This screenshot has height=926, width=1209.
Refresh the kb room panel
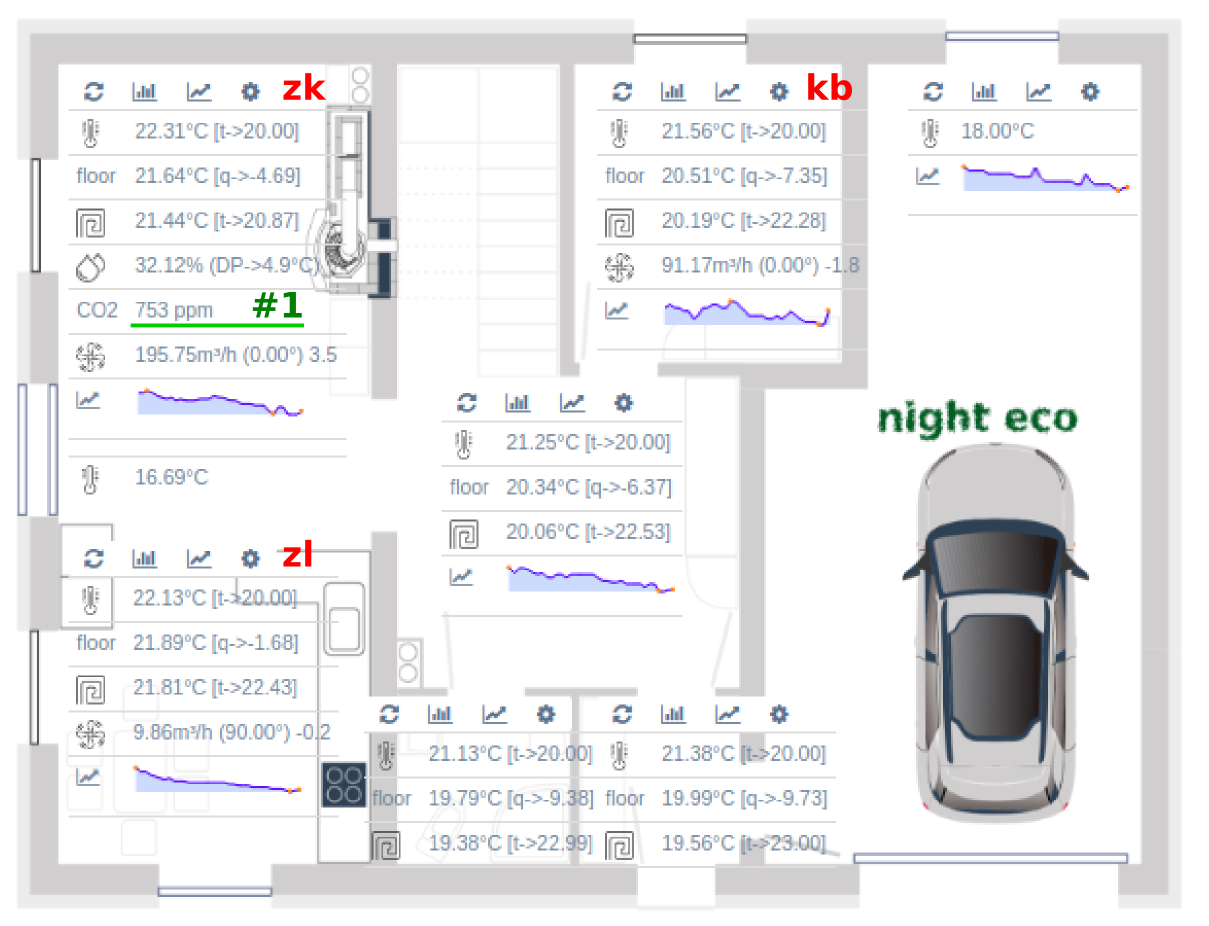622,92
